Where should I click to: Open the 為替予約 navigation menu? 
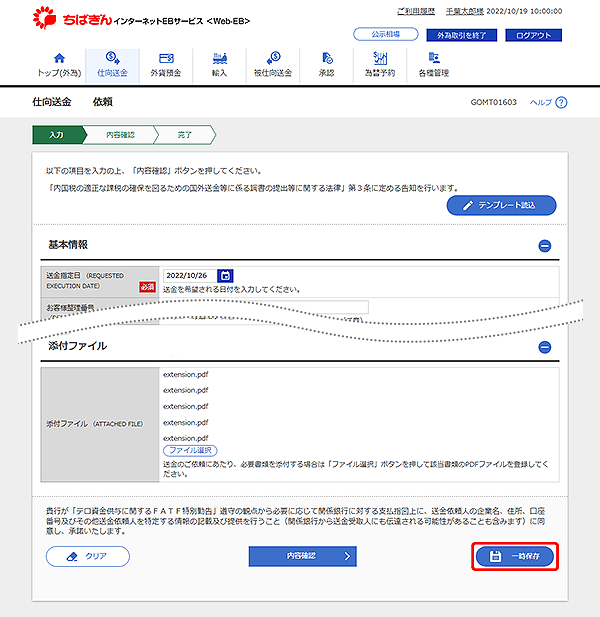pyautogui.click(x=380, y=65)
